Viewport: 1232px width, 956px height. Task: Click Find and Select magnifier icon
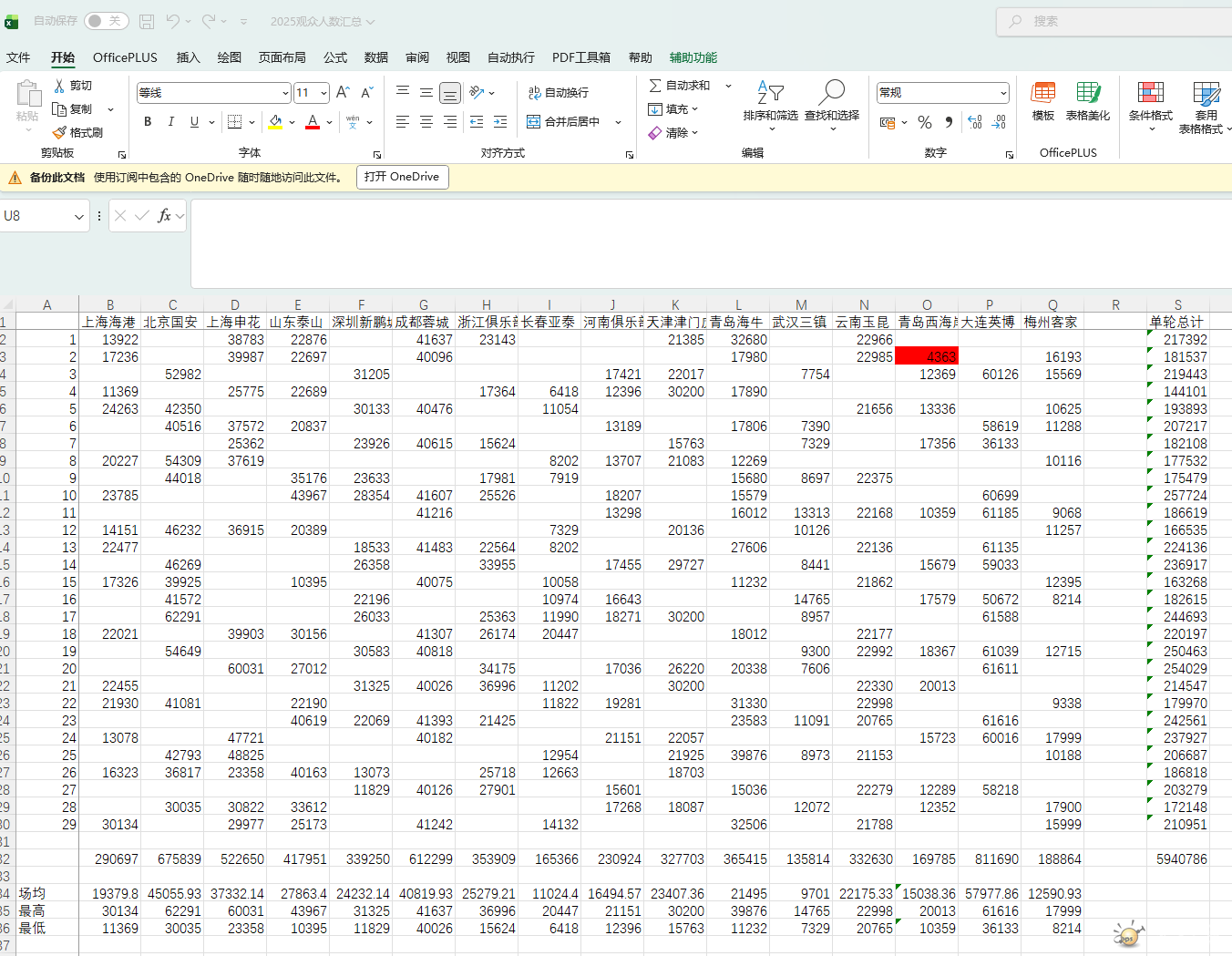[x=831, y=100]
